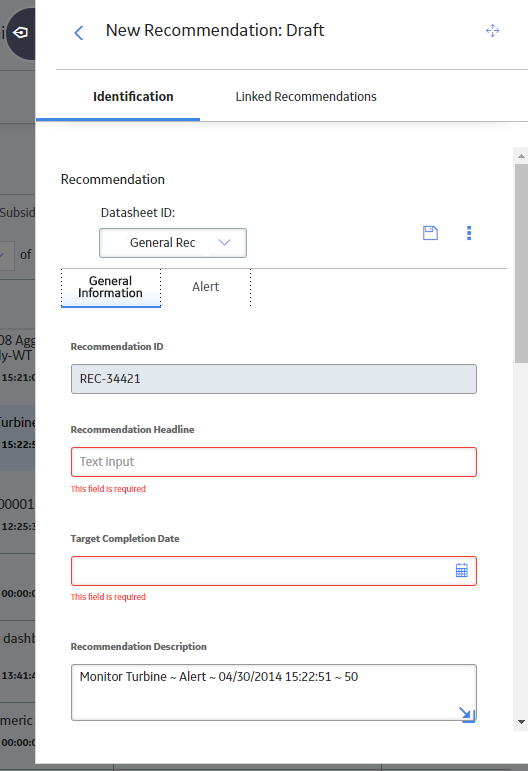Switch to the Identification tab
Viewport: 528px width, 771px height.
pos(133,96)
